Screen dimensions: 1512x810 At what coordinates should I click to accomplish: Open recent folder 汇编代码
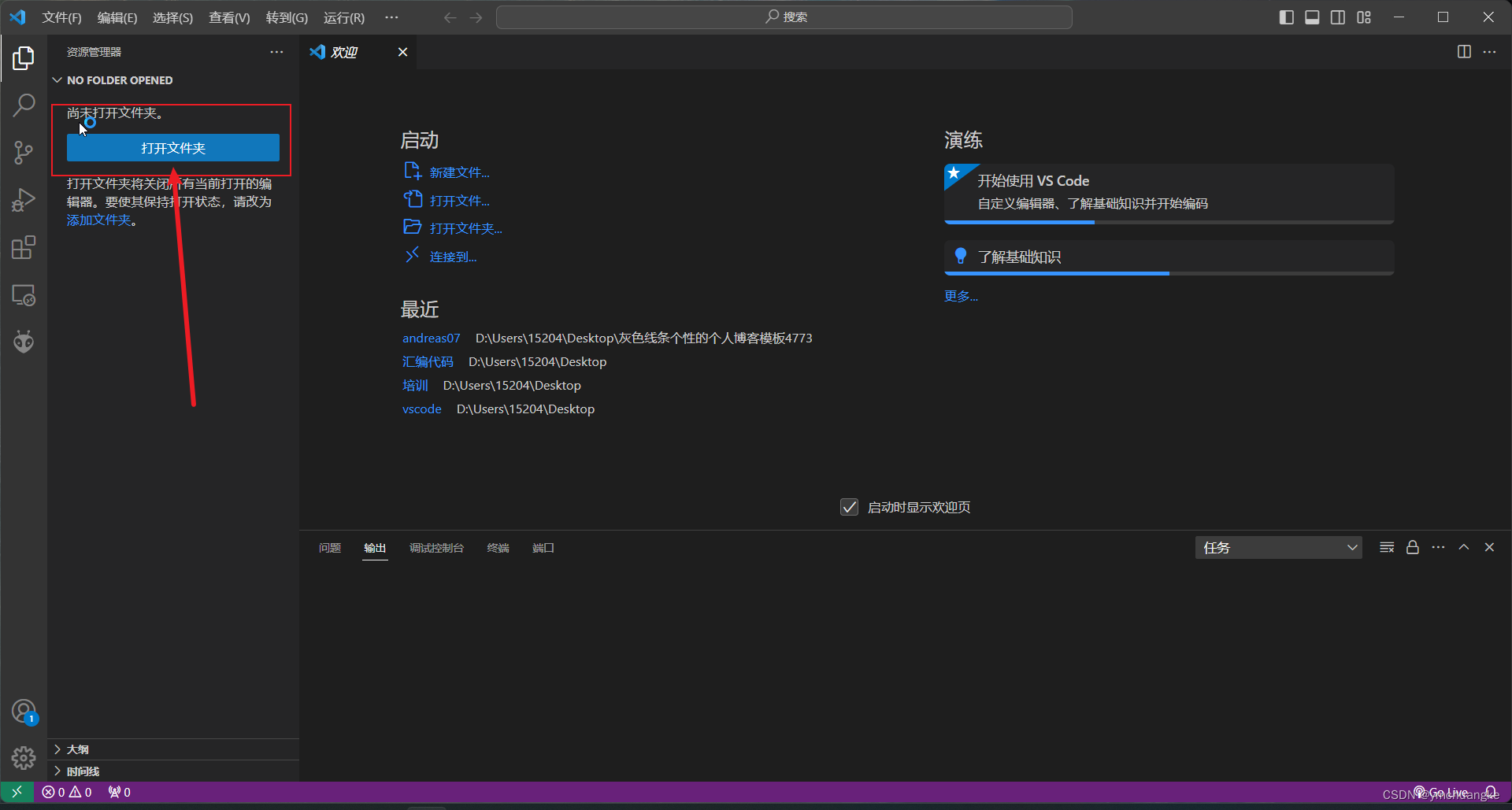click(x=428, y=361)
